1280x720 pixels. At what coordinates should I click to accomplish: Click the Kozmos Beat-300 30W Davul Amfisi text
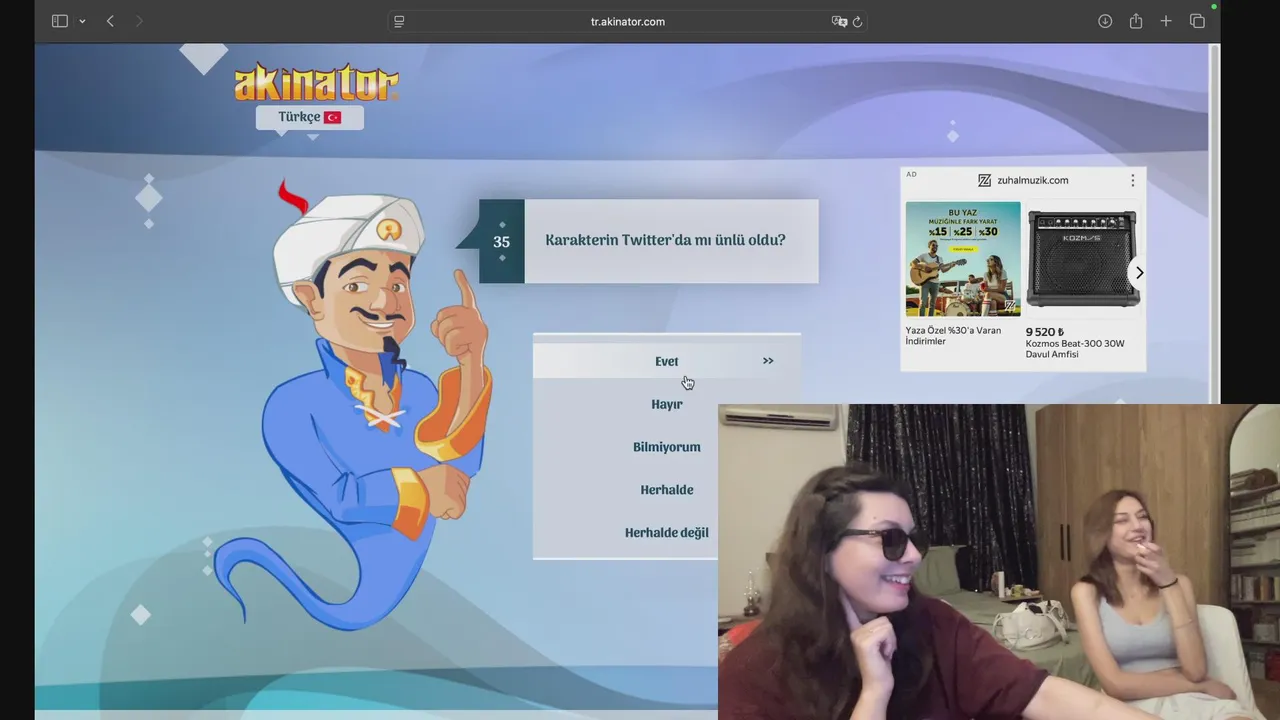point(1075,349)
